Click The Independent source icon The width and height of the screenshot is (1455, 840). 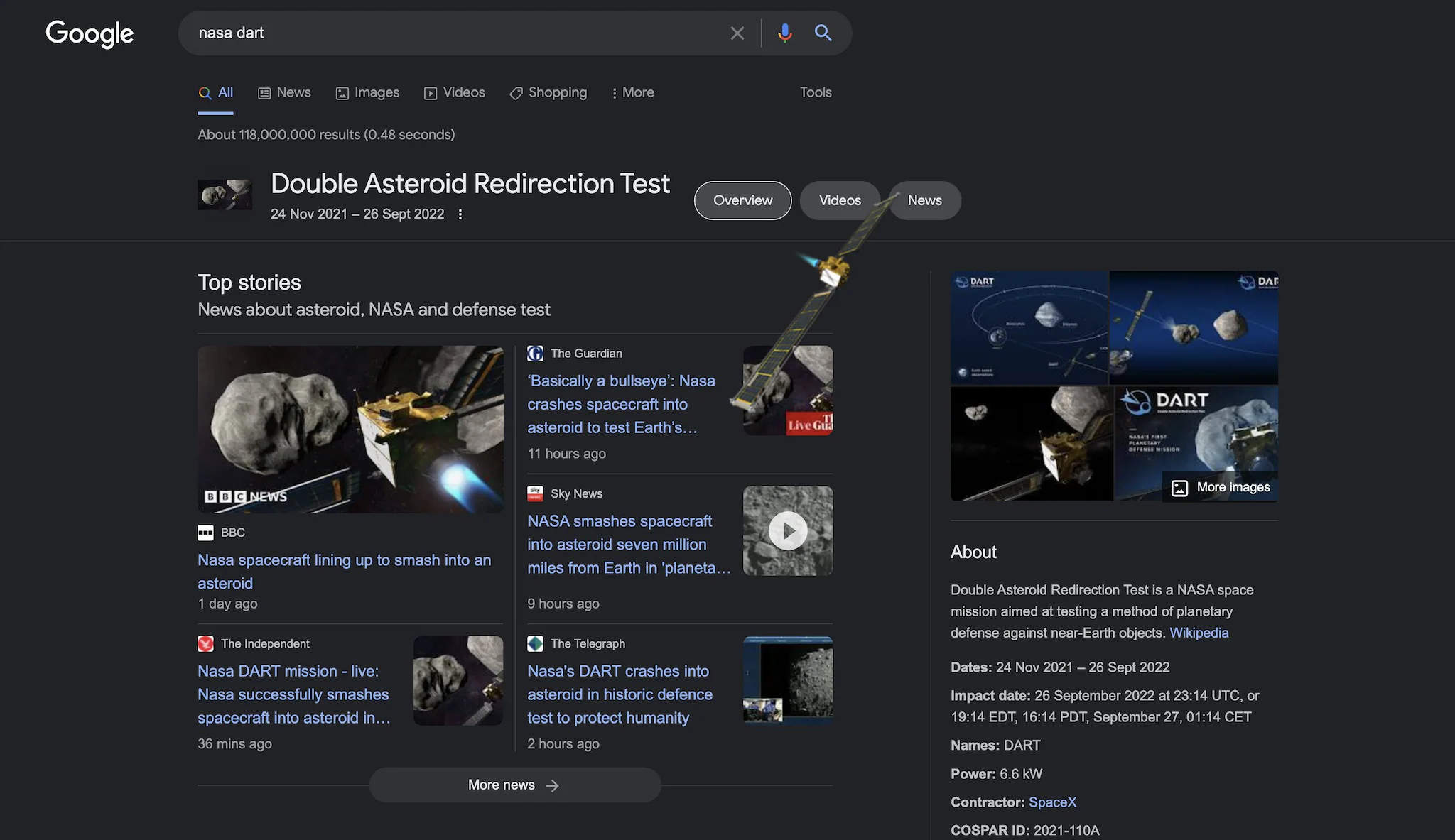click(x=205, y=644)
